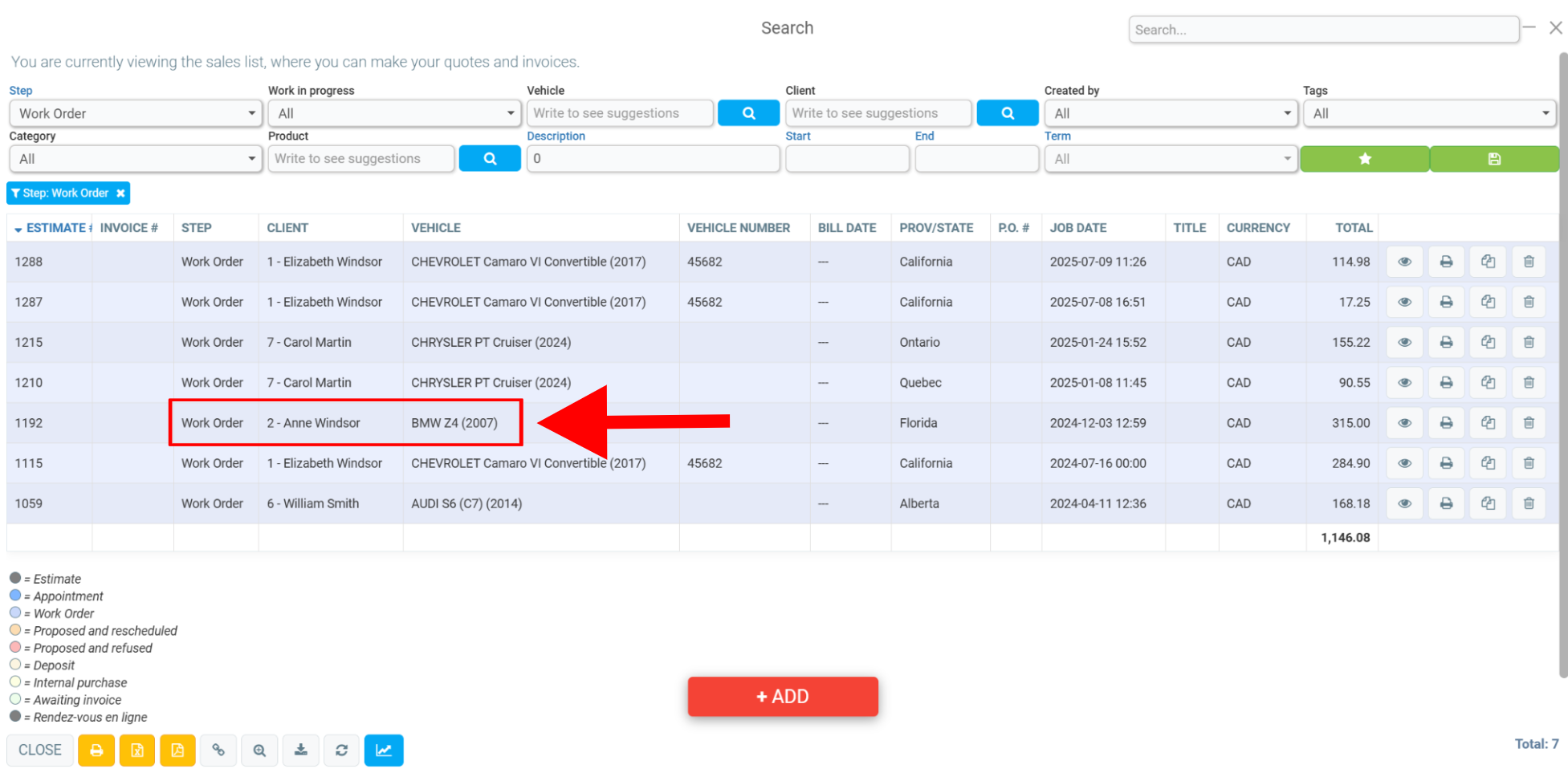The width and height of the screenshot is (1568, 773).
Task: Duplicate work order 1059
Action: tap(1488, 503)
